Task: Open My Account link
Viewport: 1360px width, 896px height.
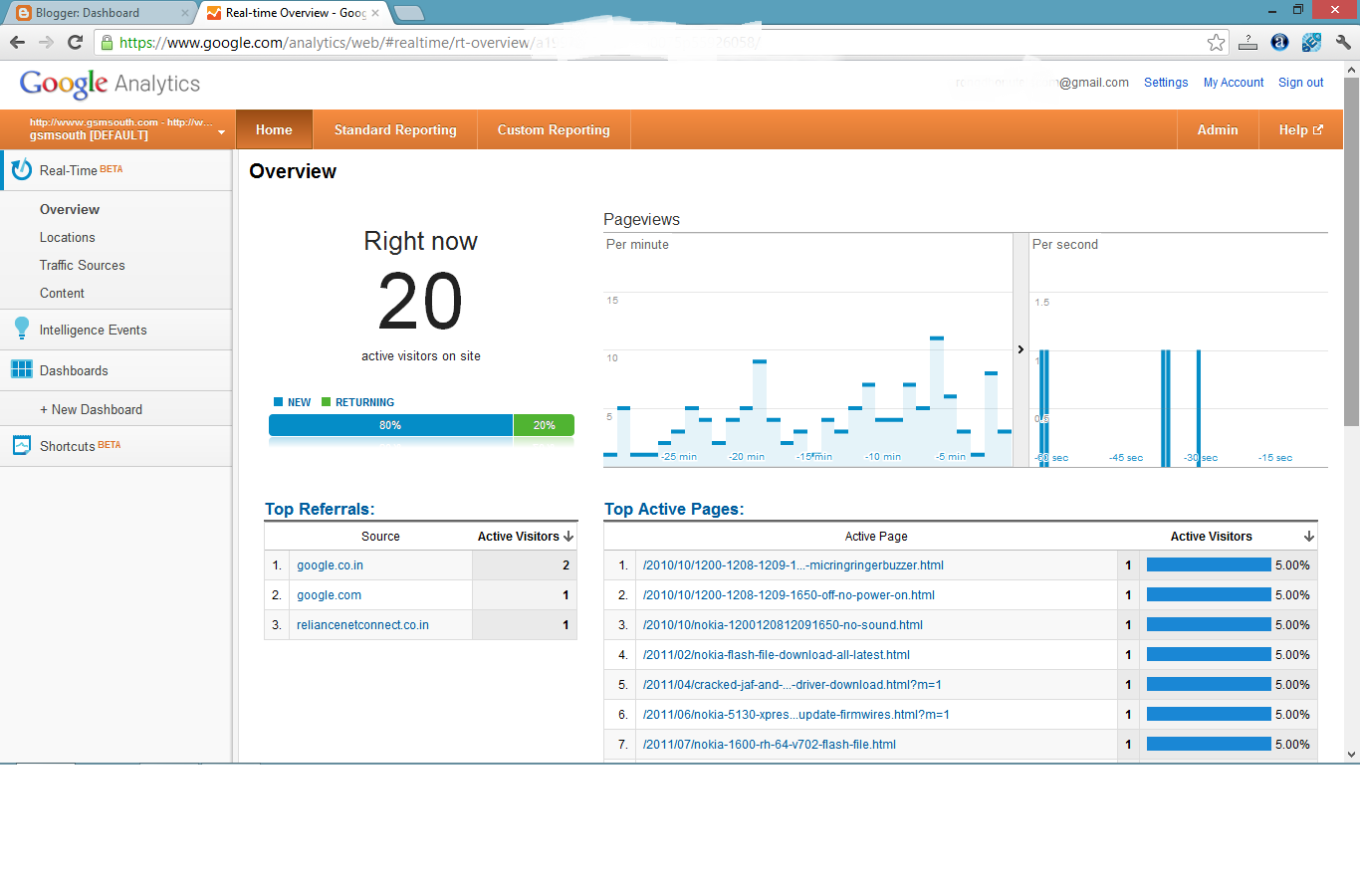Action: [x=1234, y=83]
